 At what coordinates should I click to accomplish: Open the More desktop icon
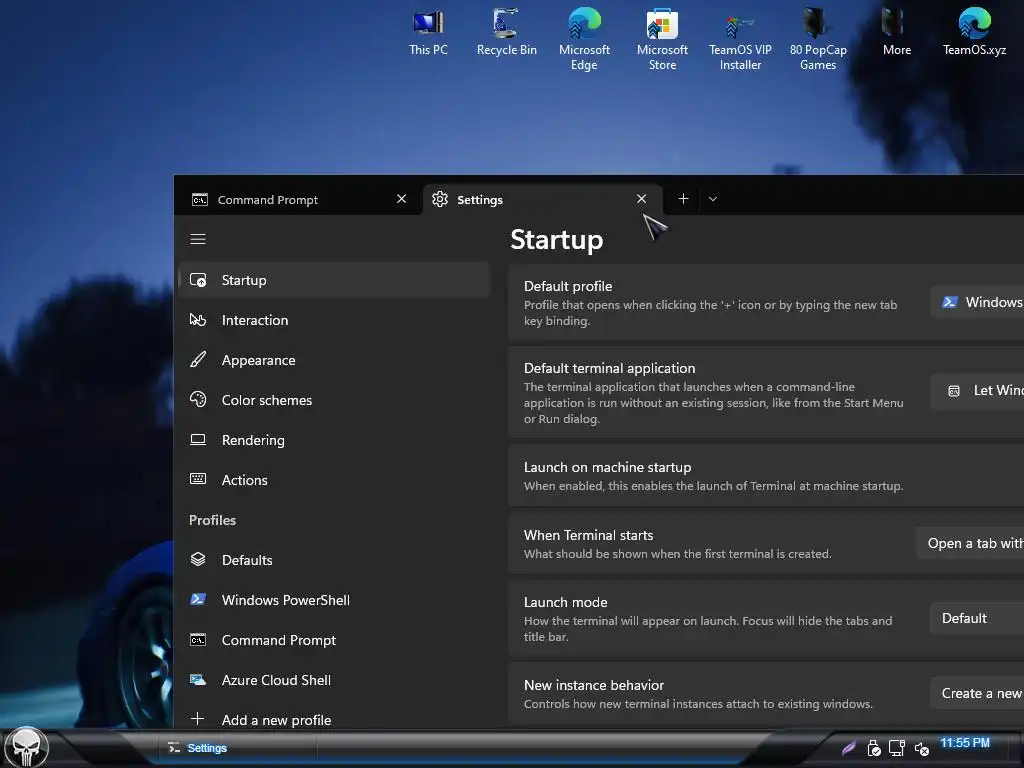pos(897,33)
